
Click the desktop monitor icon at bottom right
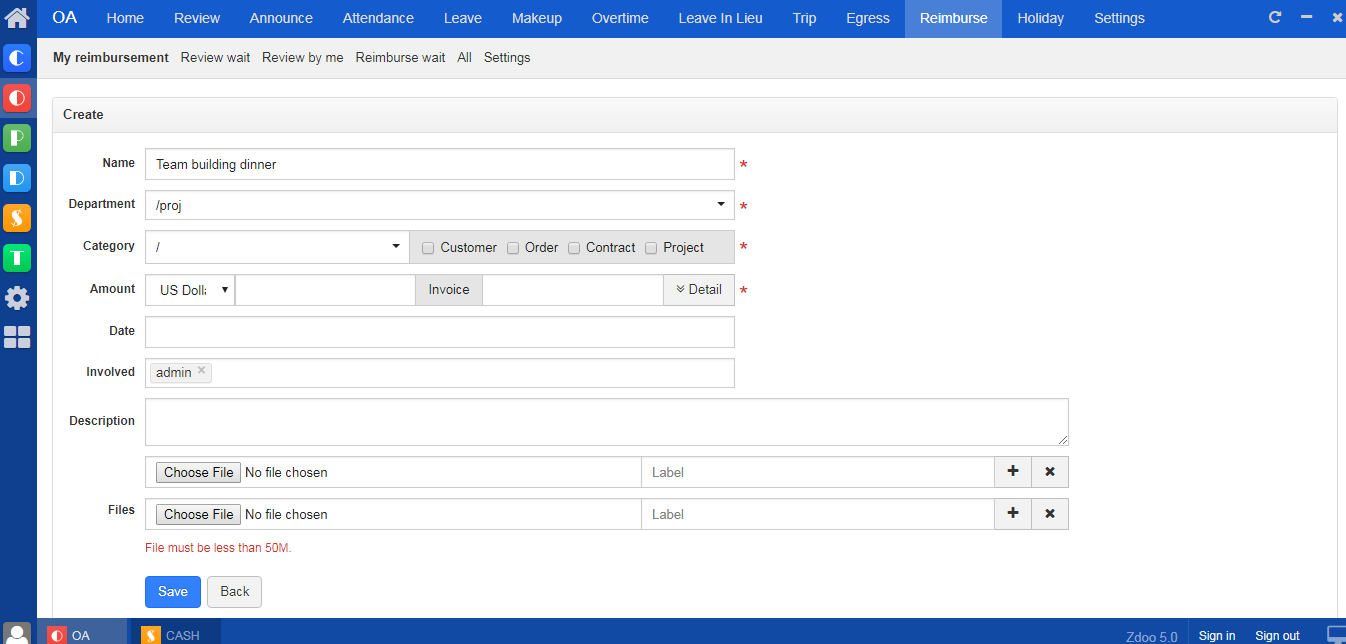point(1335,635)
